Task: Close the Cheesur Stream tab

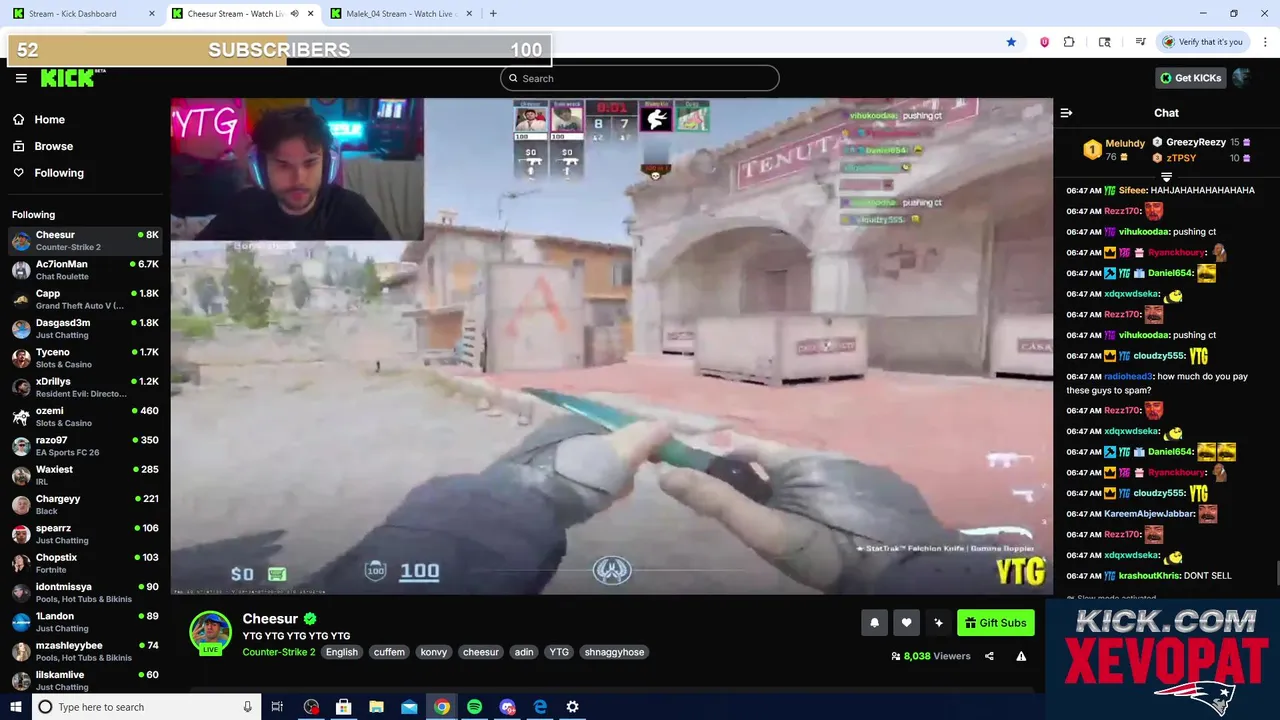Action: click(x=311, y=14)
